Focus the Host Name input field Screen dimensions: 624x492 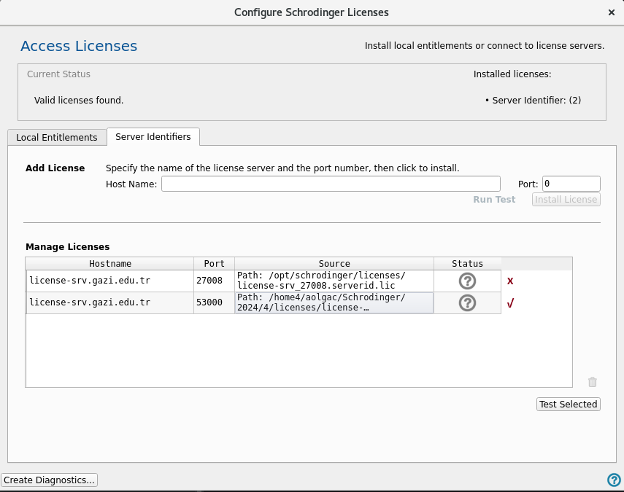point(331,184)
